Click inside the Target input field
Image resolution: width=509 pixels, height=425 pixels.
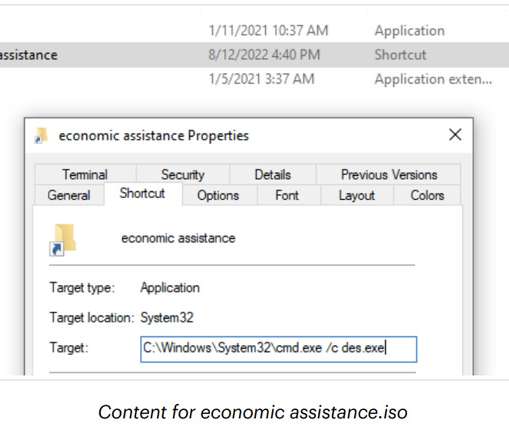(x=279, y=349)
